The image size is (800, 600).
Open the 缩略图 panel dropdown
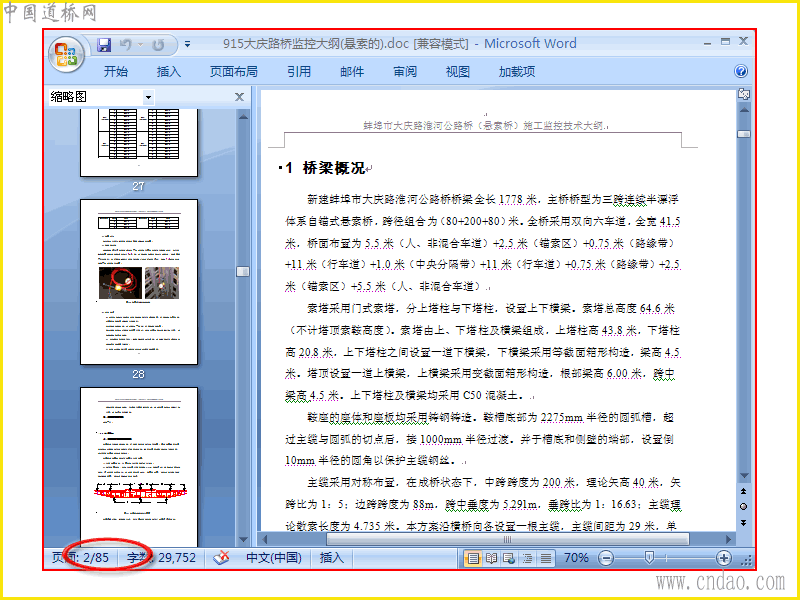point(148,97)
